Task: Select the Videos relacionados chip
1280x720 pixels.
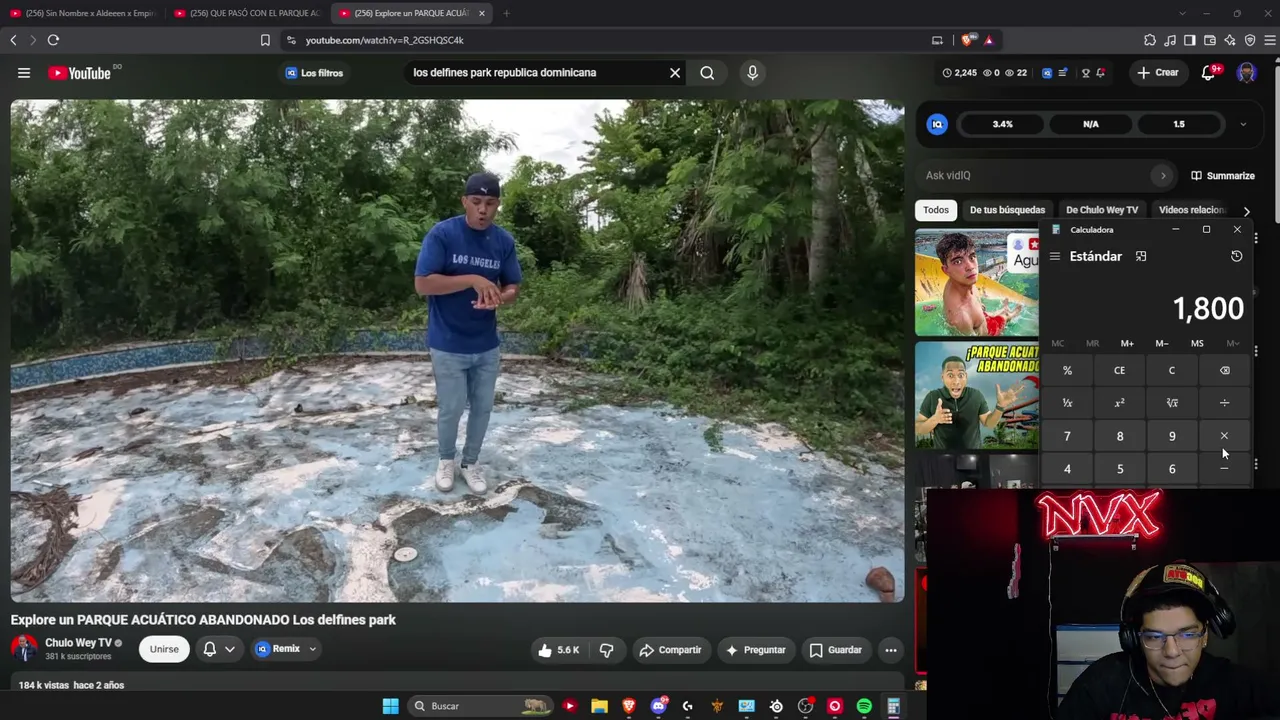Action: (x=1191, y=210)
